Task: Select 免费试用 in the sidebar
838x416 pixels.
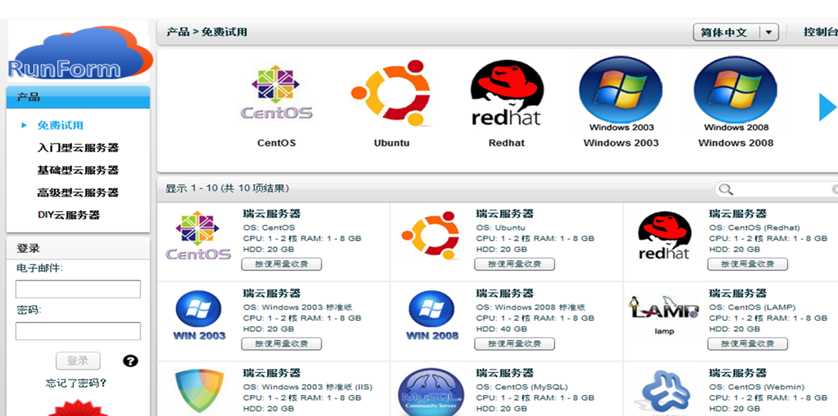Action: point(60,126)
